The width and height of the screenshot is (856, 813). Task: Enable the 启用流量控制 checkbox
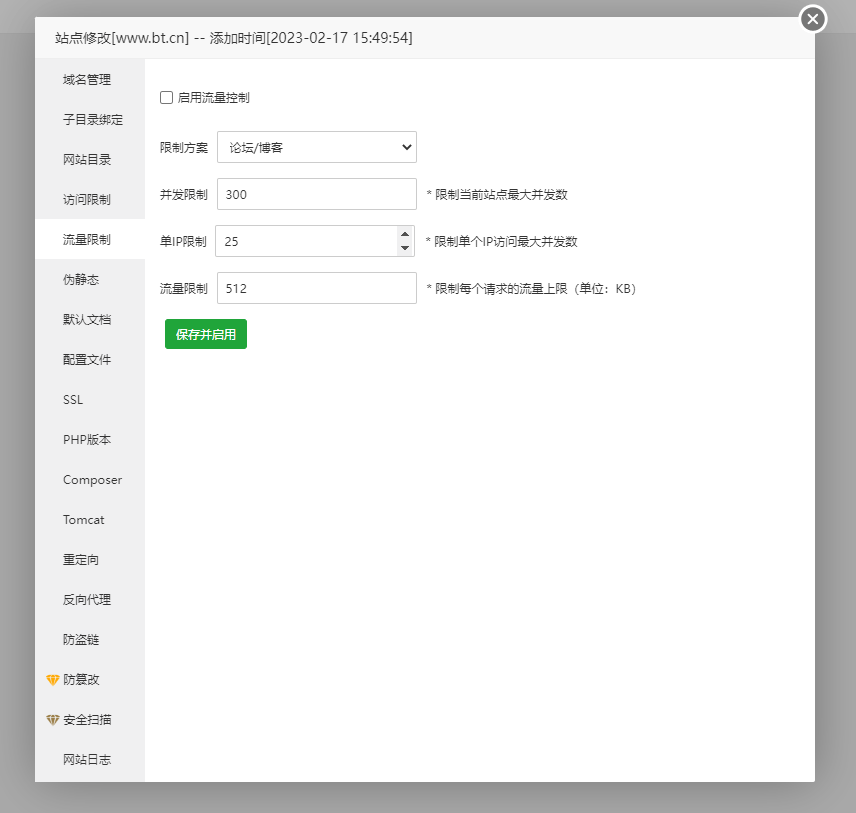(x=167, y=98)
